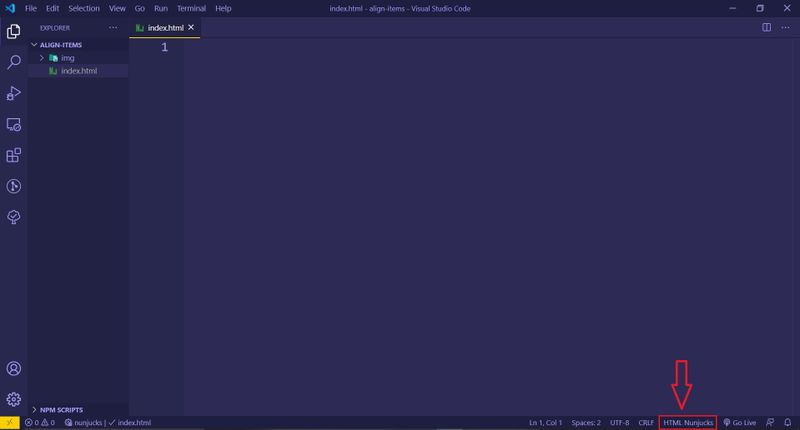Screen dimensions: 800x430
Task: Expand the NPM SCRIPTS section
Action: pyautogui.click(x=62, y=410)
